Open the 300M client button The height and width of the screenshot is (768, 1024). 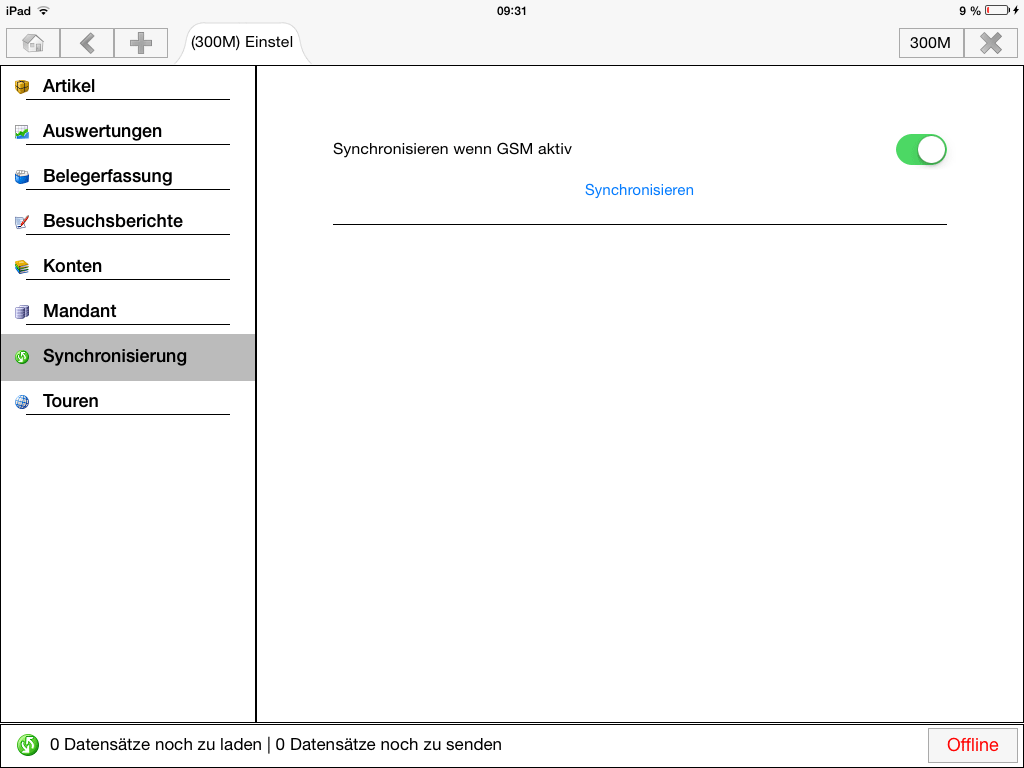[x=931, y=43]
